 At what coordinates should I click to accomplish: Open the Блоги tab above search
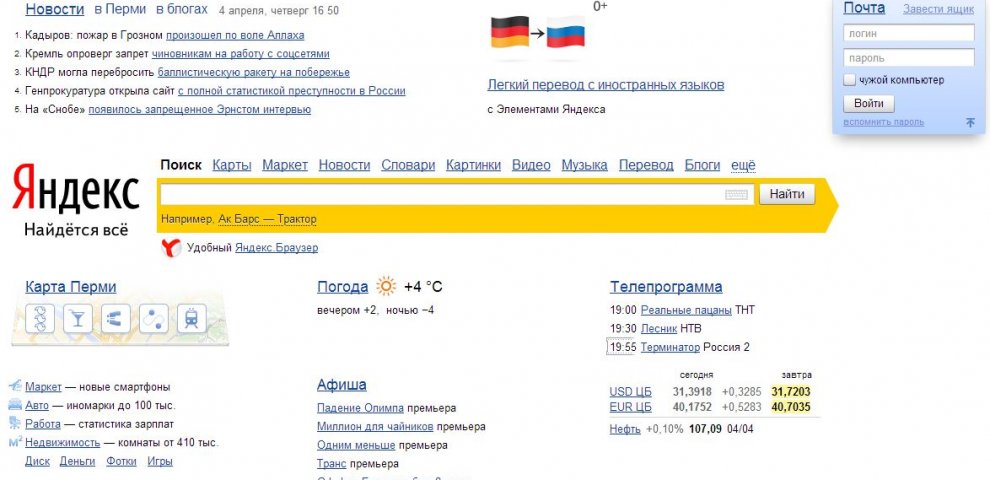click(x=702, y=165)
